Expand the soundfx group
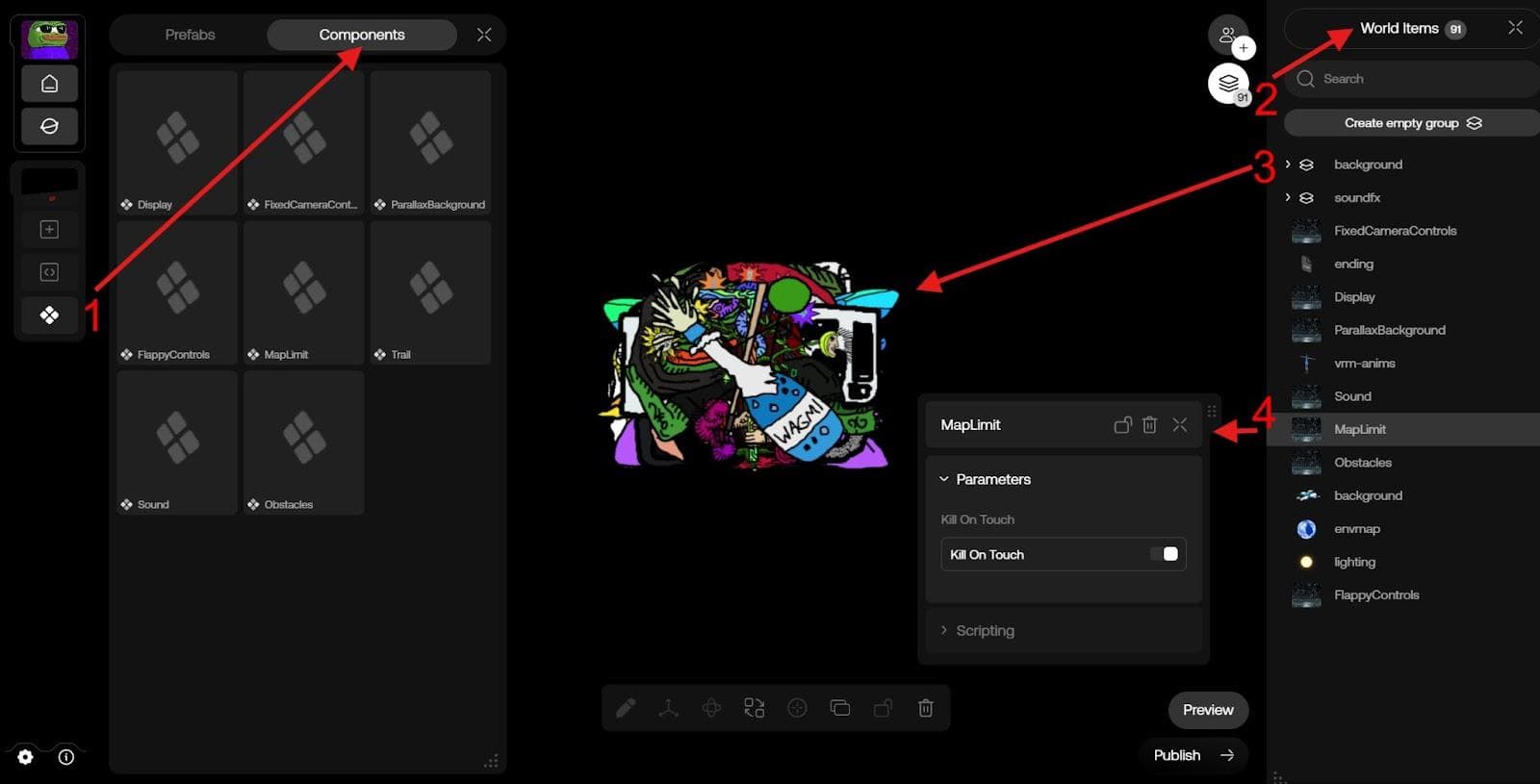Screen dimensions: 1540x784 pos(1288,197)
